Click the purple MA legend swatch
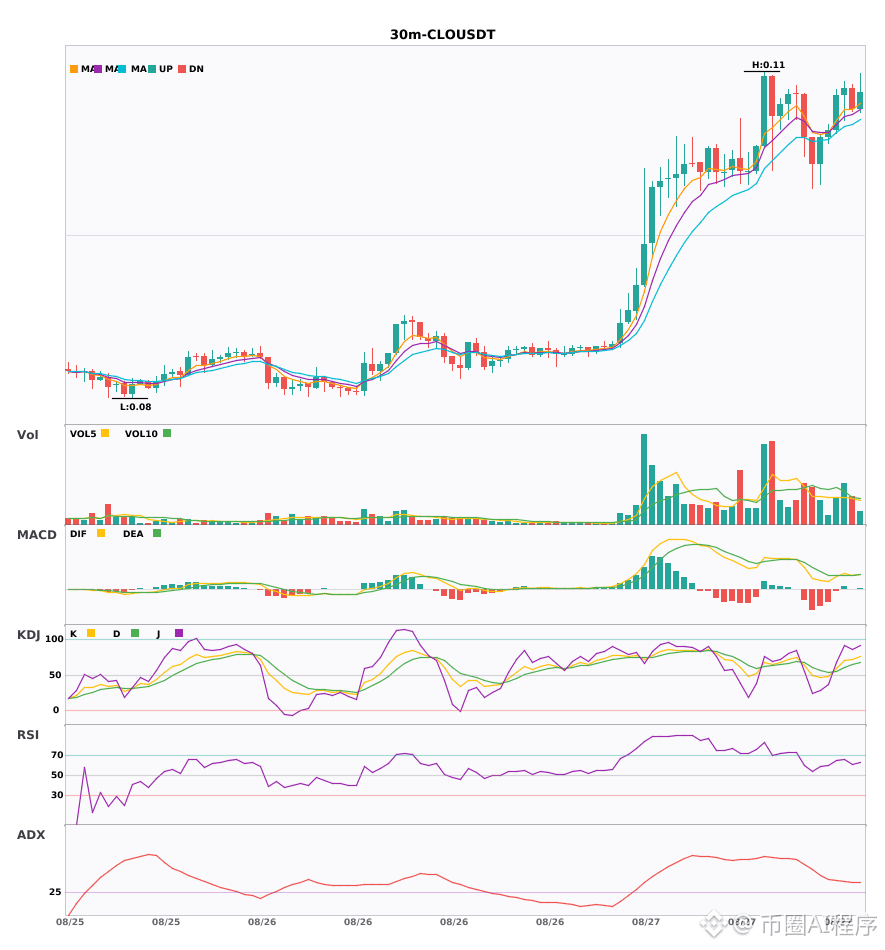The image size is (885, 950). tap(98, 69)
